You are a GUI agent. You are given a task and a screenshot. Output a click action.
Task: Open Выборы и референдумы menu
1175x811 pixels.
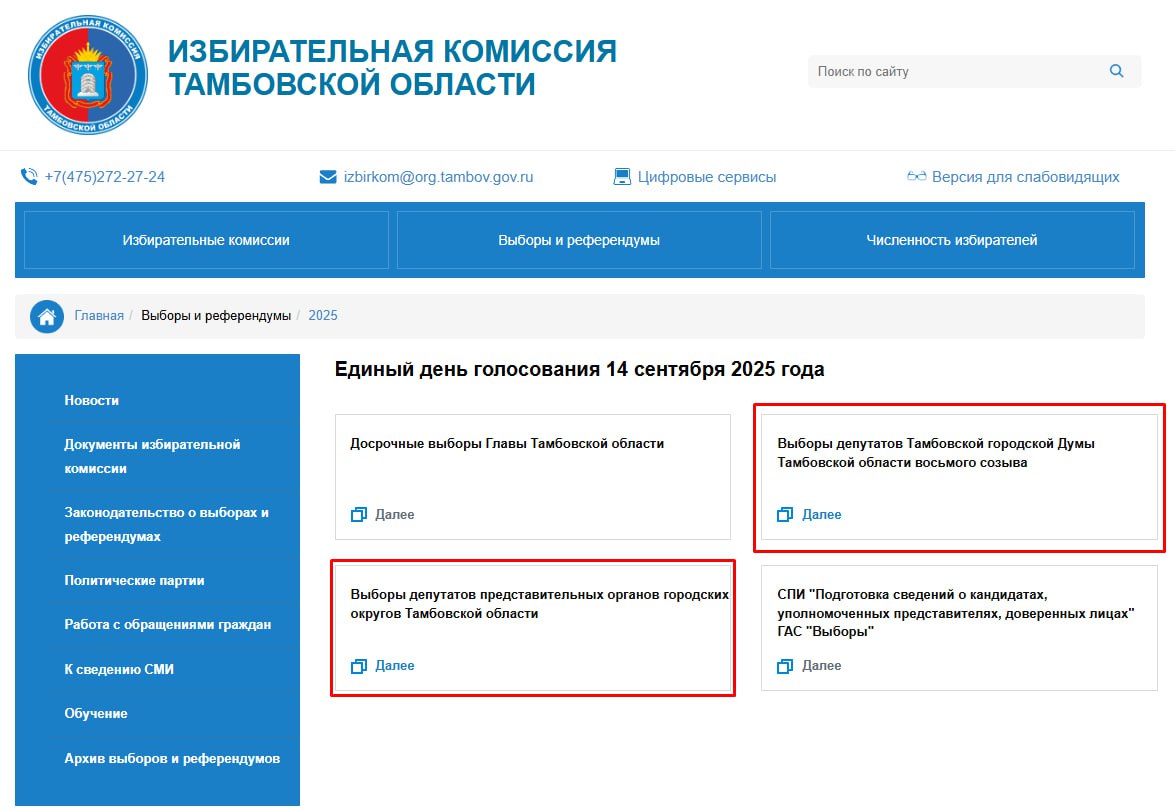coord(579,240)
